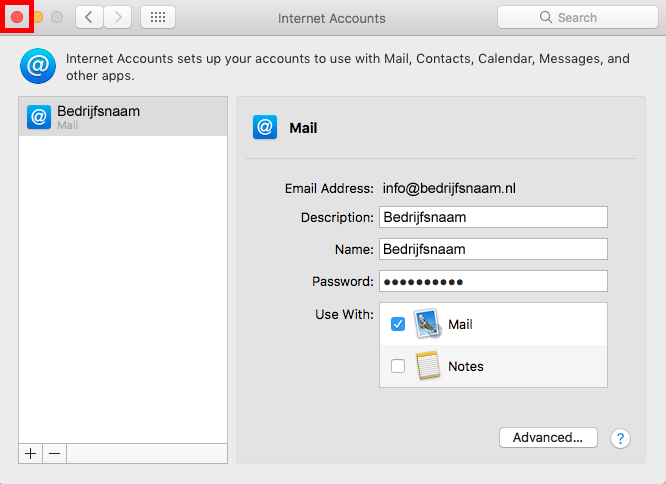
Task: Enable the Notes checkbox
Action: [398, 366]
